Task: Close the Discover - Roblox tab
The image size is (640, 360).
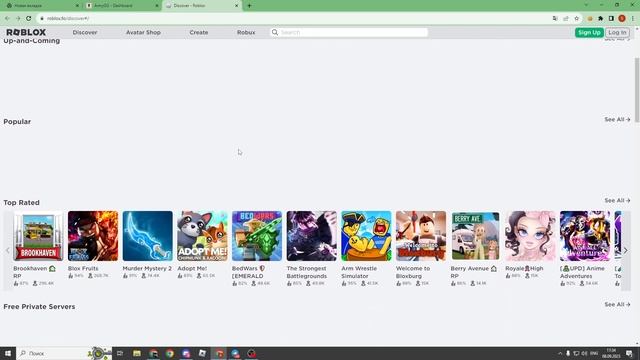Action: pyautogui.click(x=236, y=6)
